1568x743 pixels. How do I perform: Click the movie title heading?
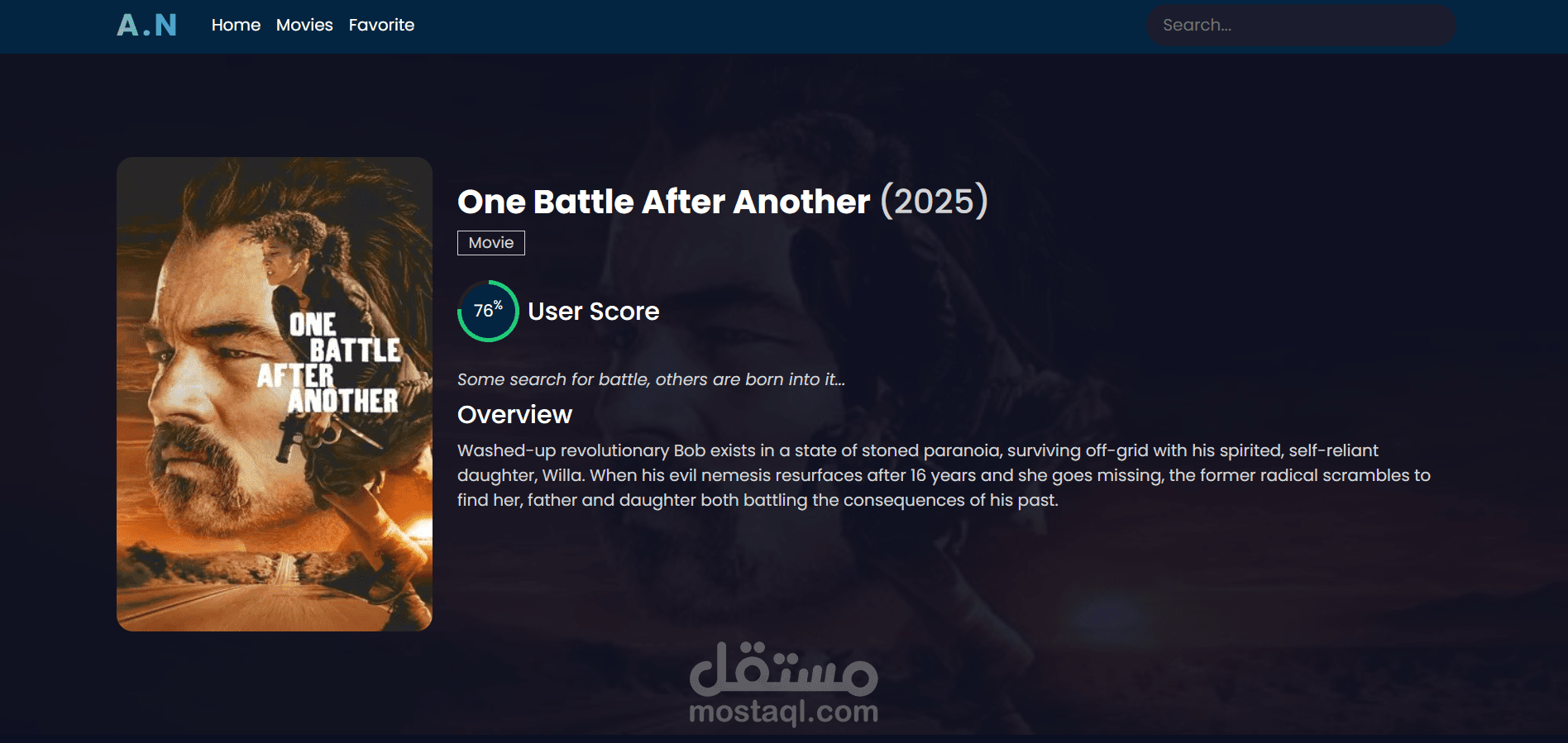point(663,202)
